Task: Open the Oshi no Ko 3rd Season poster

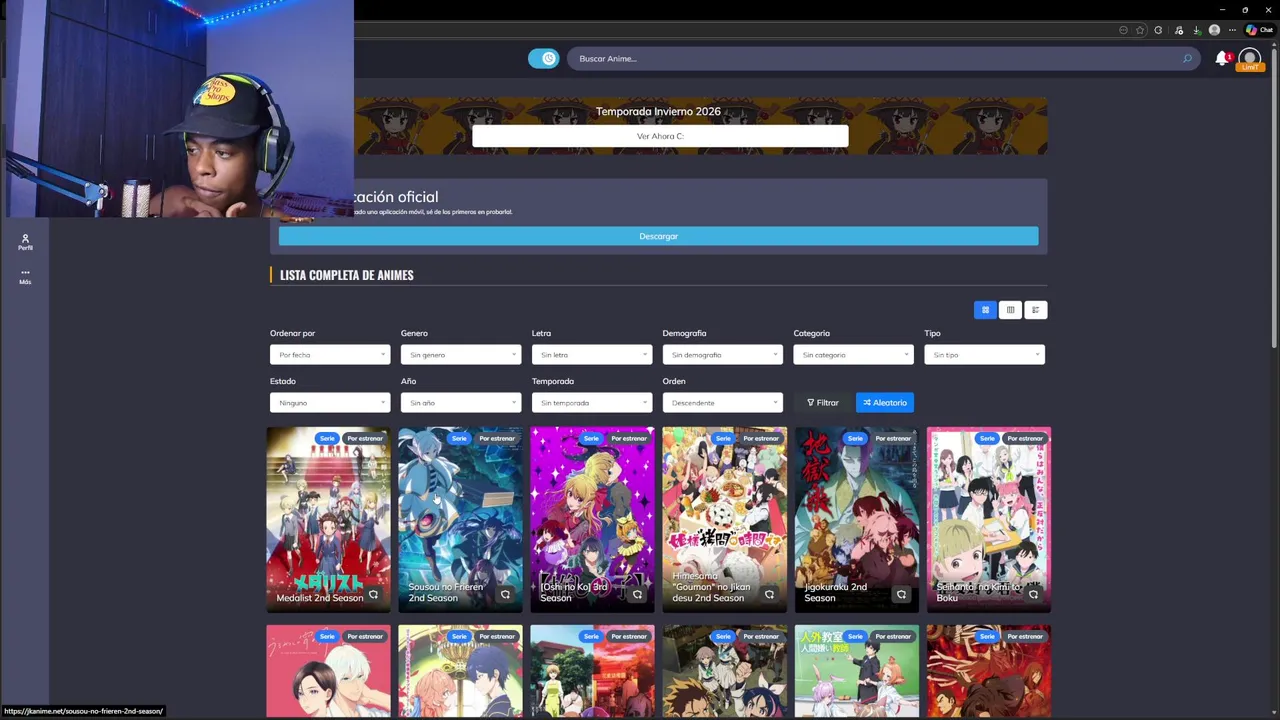Action: point(592,518)
